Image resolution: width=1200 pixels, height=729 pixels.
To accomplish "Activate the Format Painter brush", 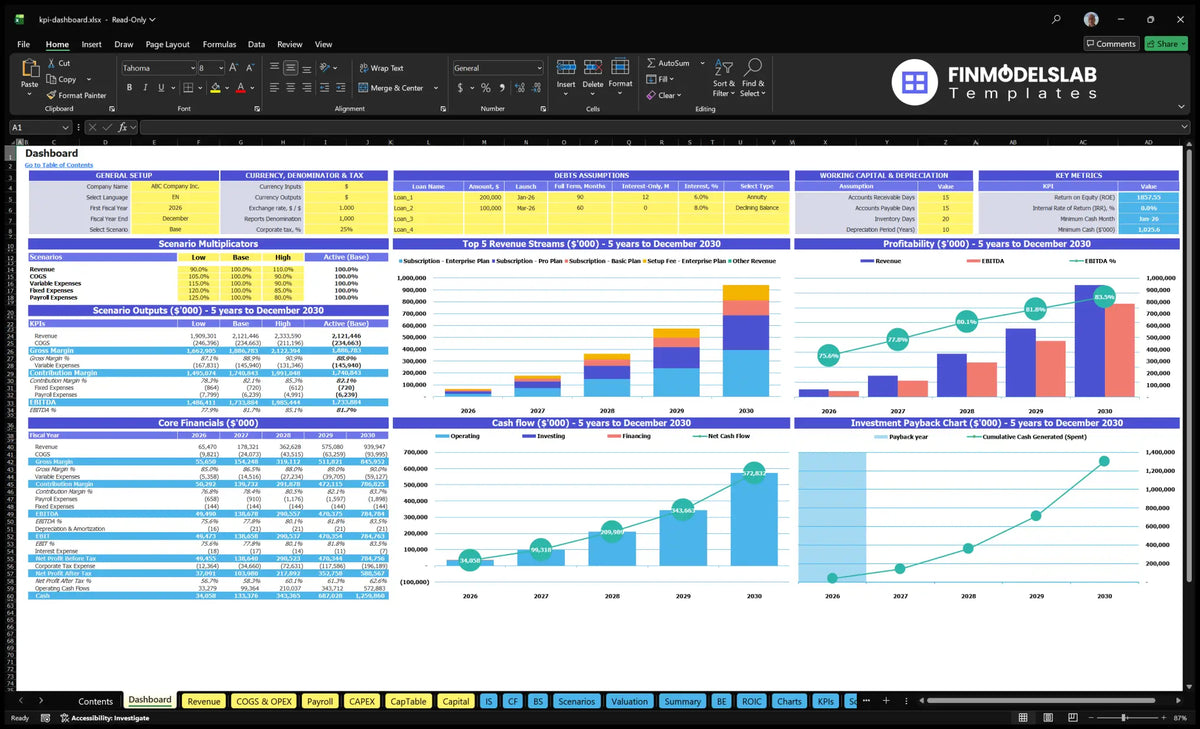I will (x=51, y=95).
